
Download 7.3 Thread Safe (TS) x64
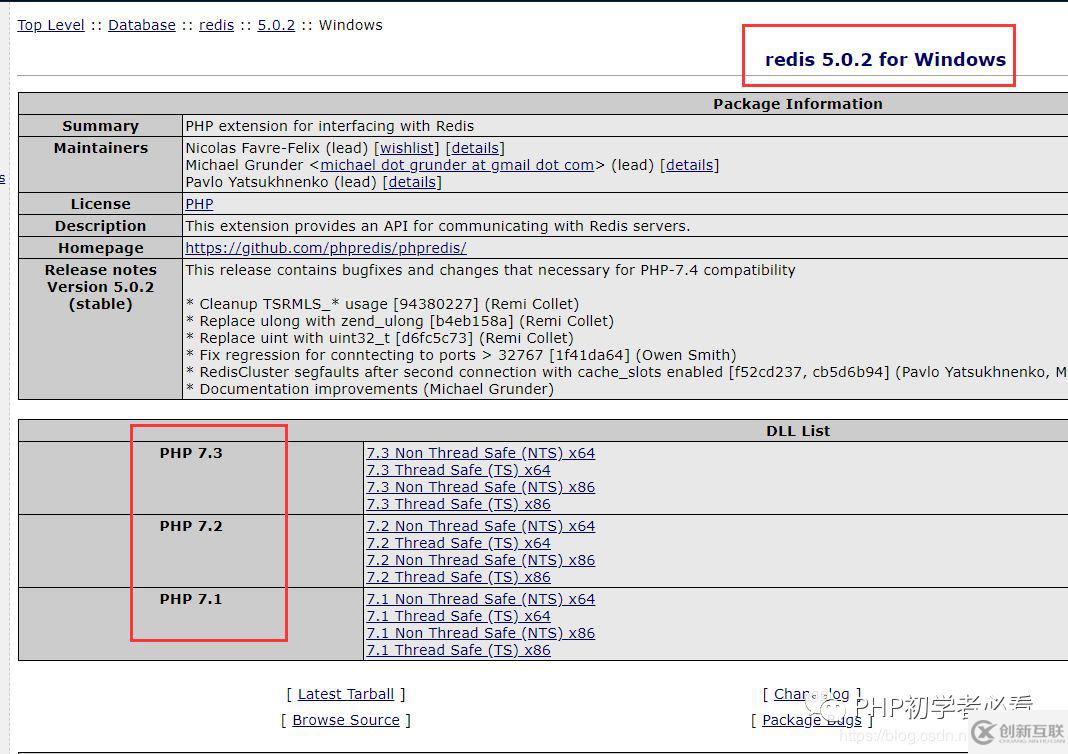coord(458,470)
